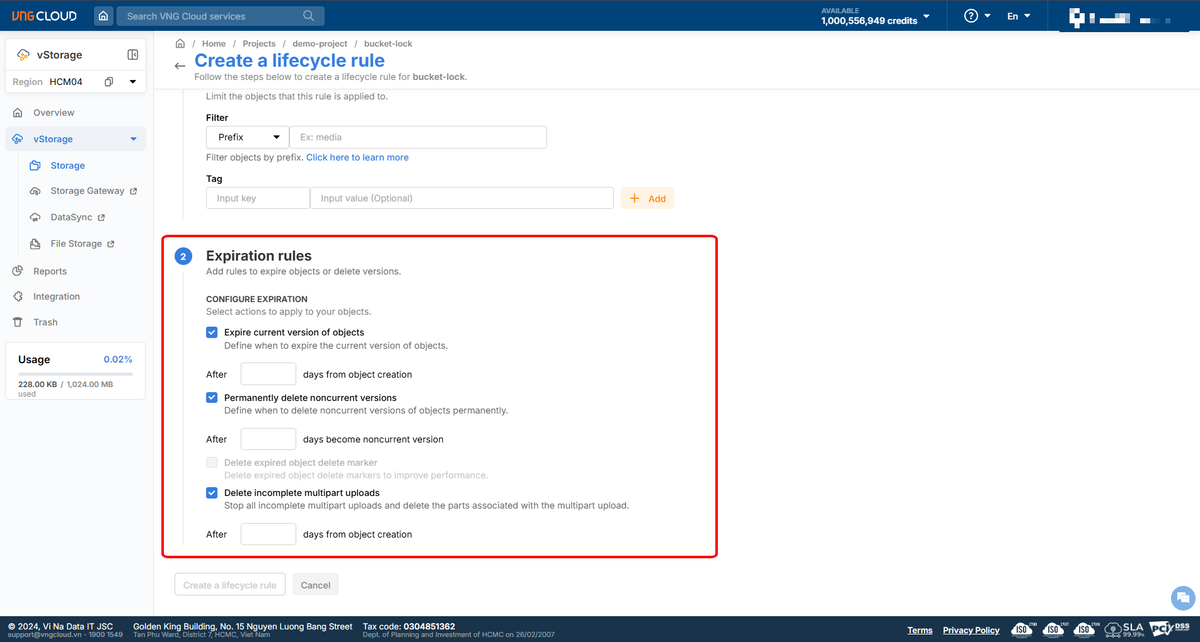1200x642 pixels.
Task: Click the tag Input key field
Action: 257,198
